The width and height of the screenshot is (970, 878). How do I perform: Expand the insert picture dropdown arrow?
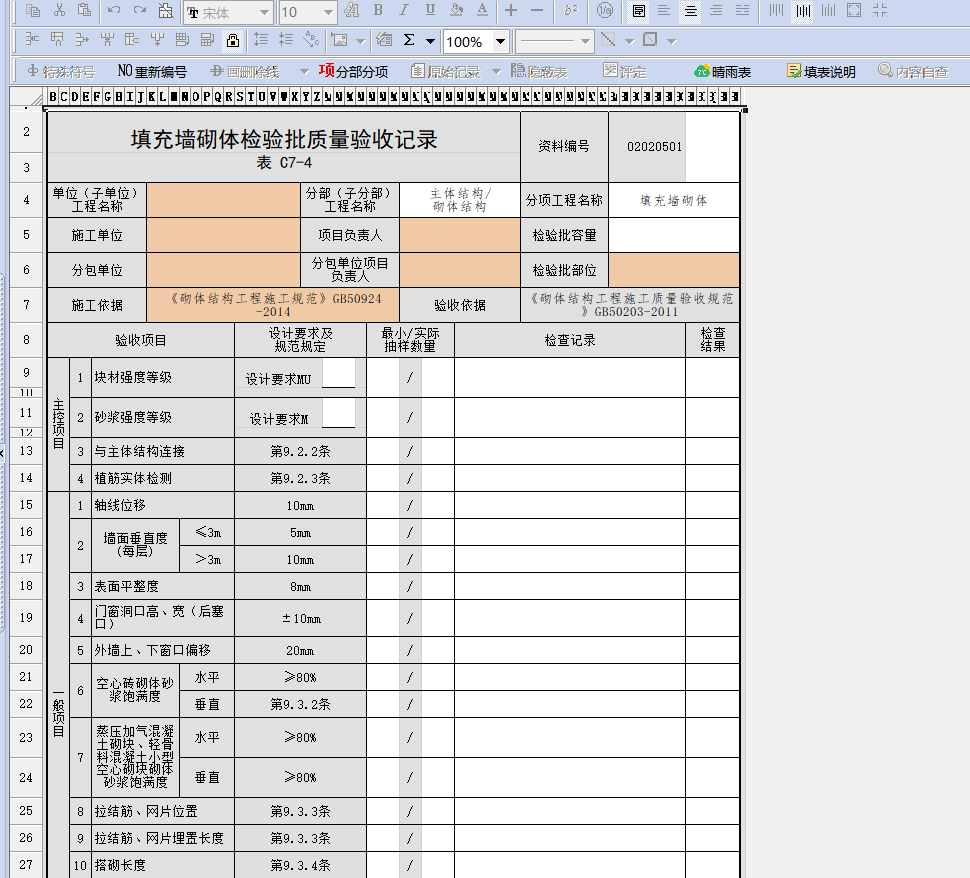tap(361, 41)
